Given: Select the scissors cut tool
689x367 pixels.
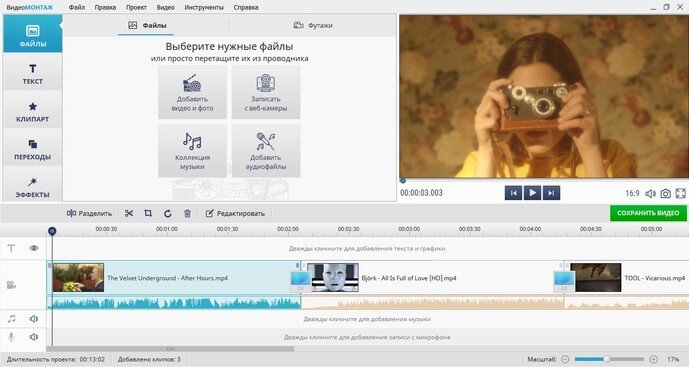Looking at the screenshot, I should coord(129,214).
